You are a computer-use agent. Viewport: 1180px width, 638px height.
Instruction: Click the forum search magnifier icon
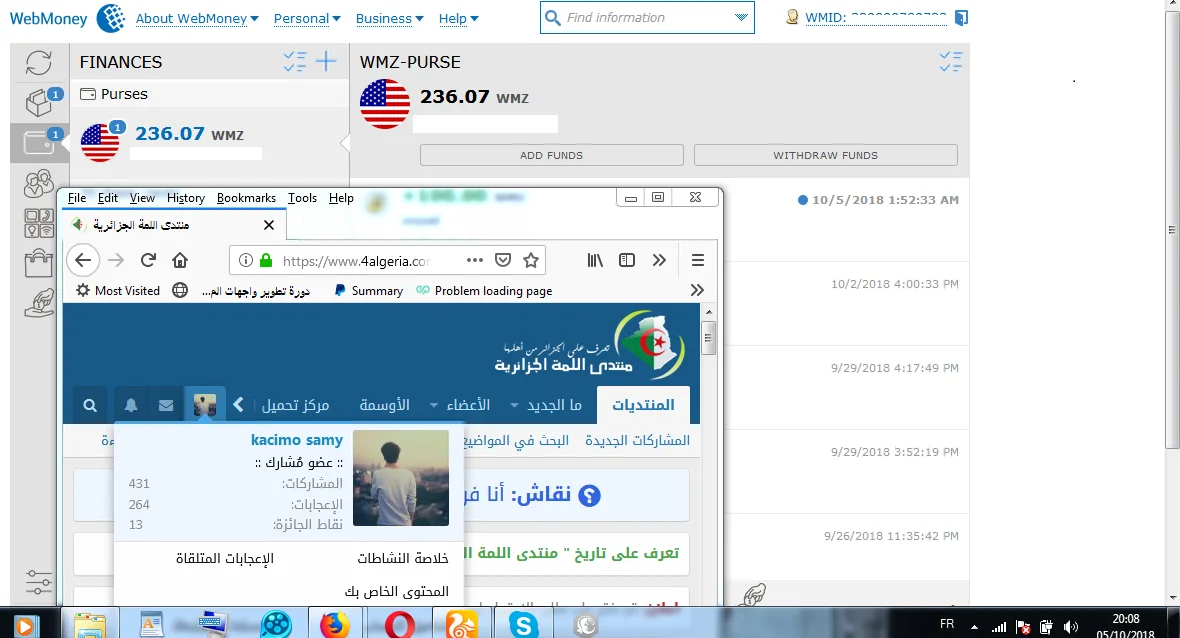click(x=90, y=405)
